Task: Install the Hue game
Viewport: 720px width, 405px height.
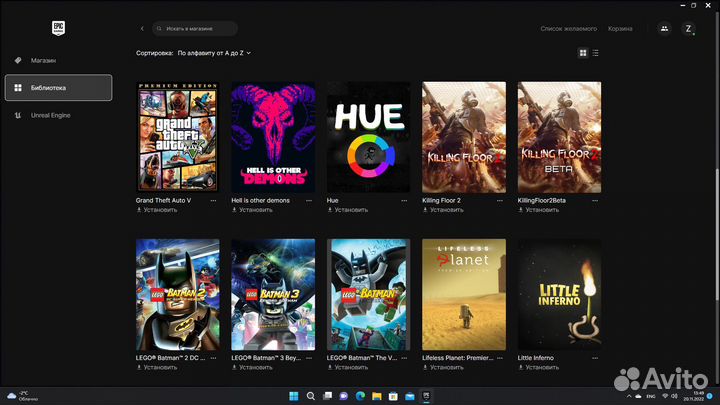Action: tap(348, 210)
